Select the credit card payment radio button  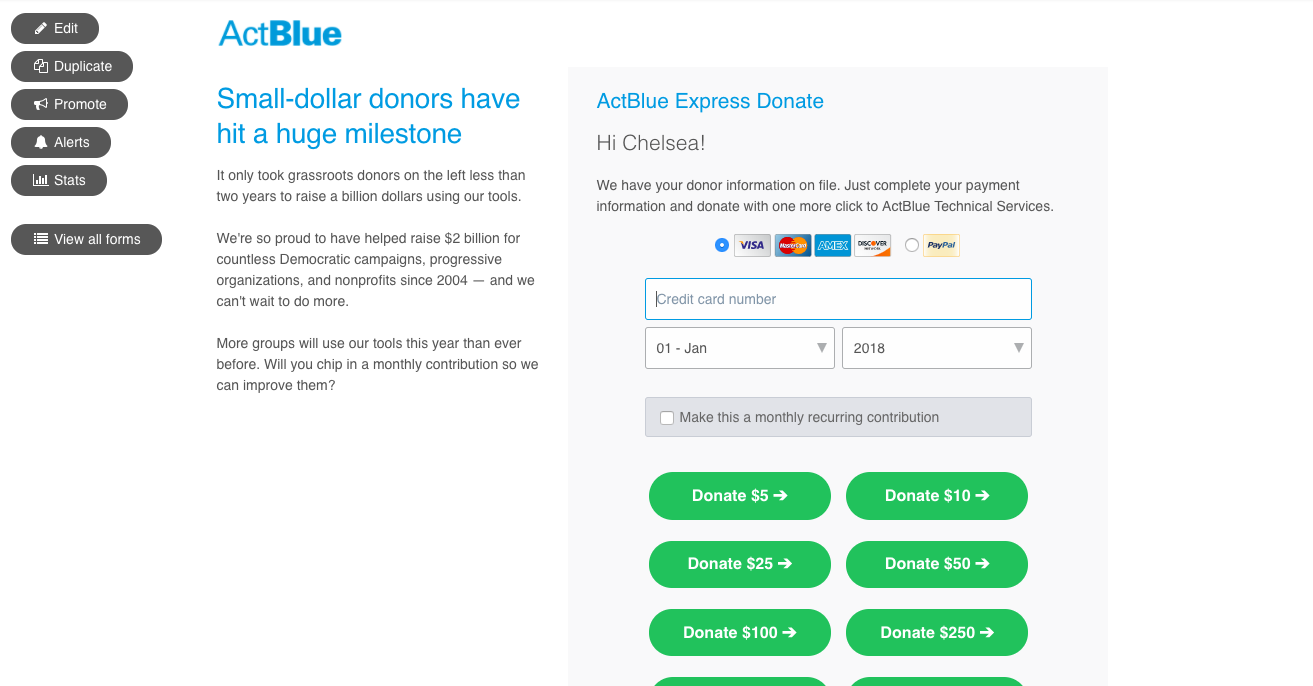[722, 245]
